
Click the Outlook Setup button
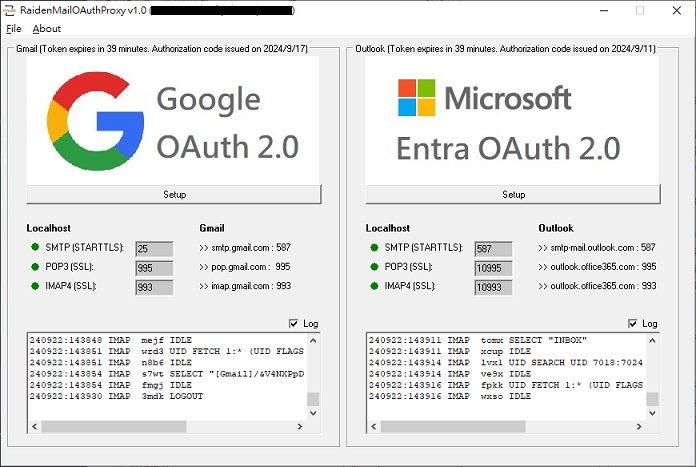click(513, 194)
